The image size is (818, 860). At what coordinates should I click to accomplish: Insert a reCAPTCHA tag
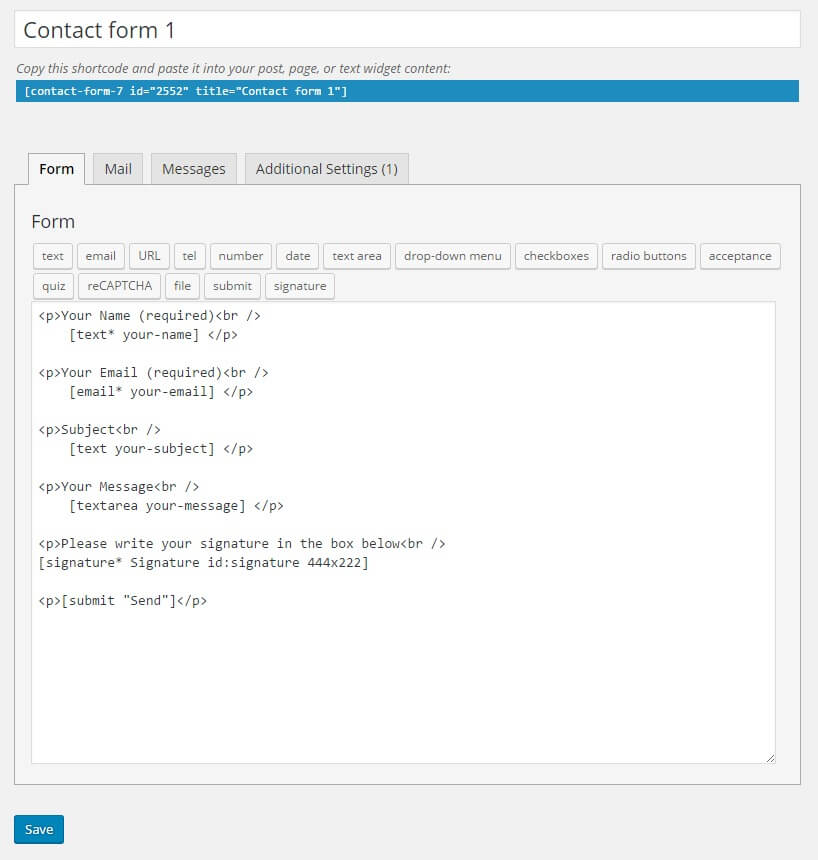coord(119,286)
